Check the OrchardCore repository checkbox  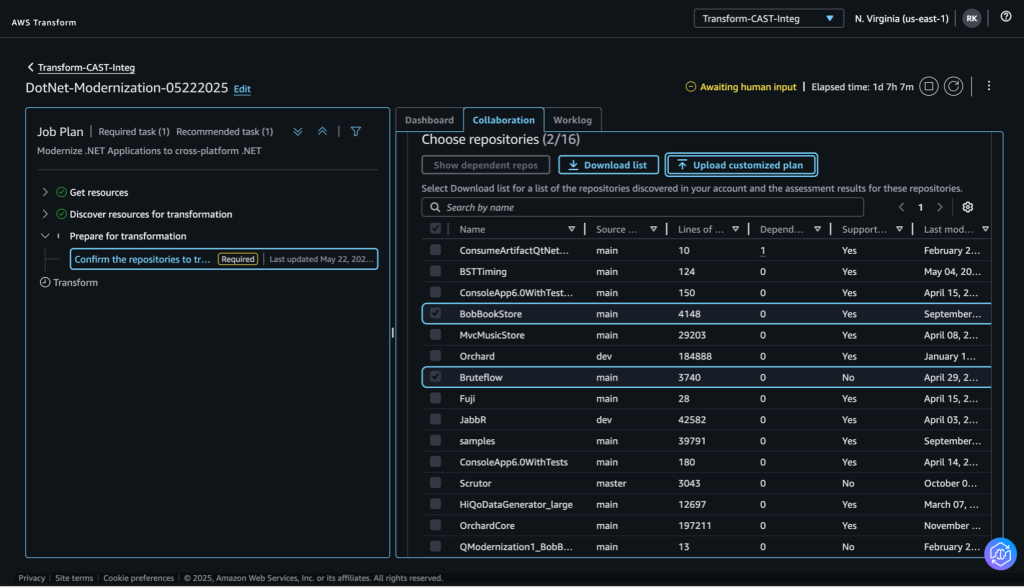click(x=436, y=525)
